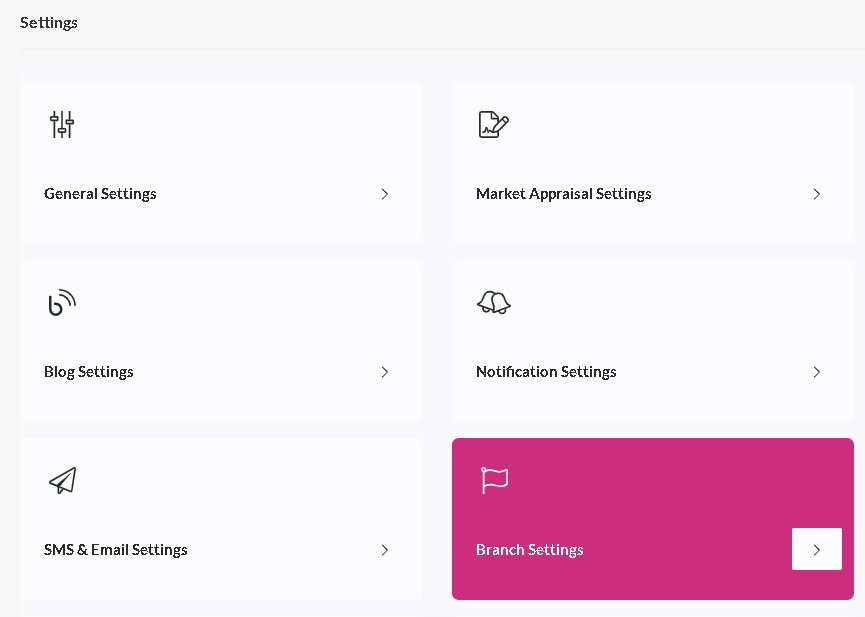Go to the Blog Settings text label
This screenshot has width=865, height=617.
(88, 372)
